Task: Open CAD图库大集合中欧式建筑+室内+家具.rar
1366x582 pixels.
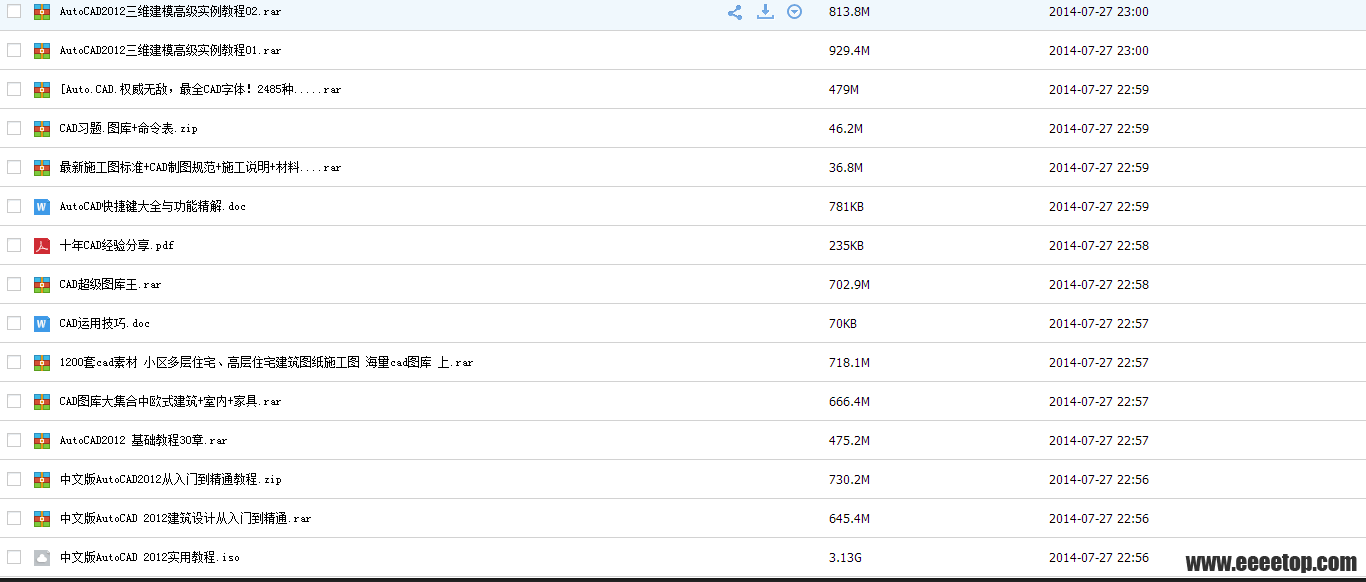Action: pyautogui.click(x=170, y=402)
